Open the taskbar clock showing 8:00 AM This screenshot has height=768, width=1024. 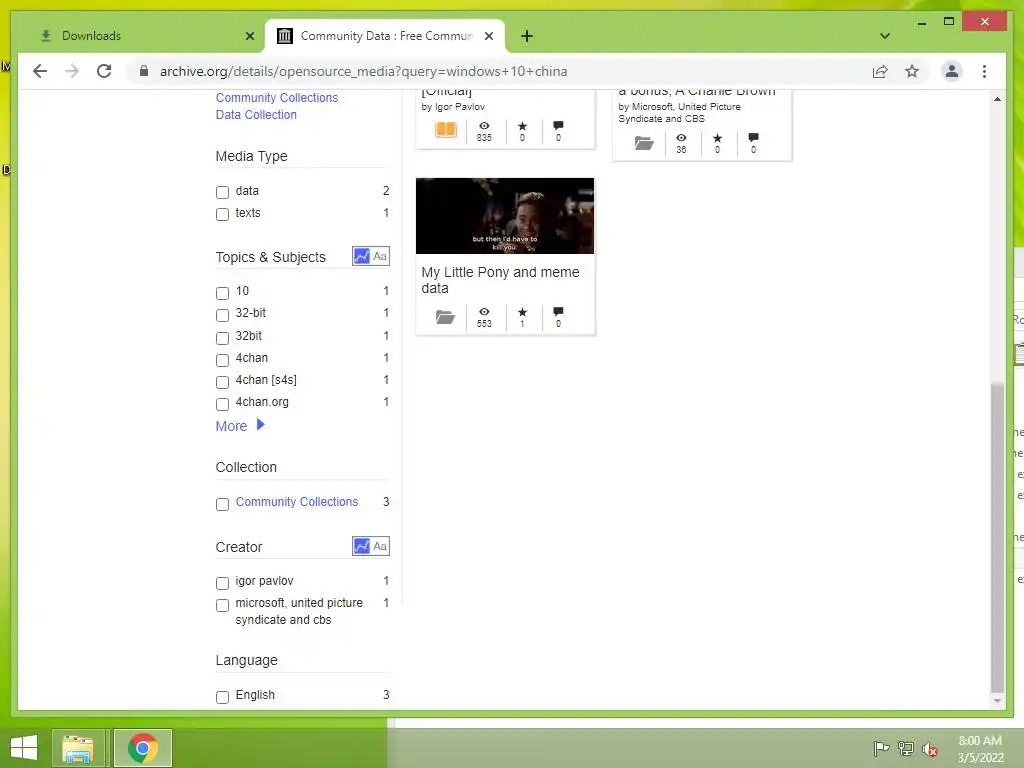click(x=980, y=749)
